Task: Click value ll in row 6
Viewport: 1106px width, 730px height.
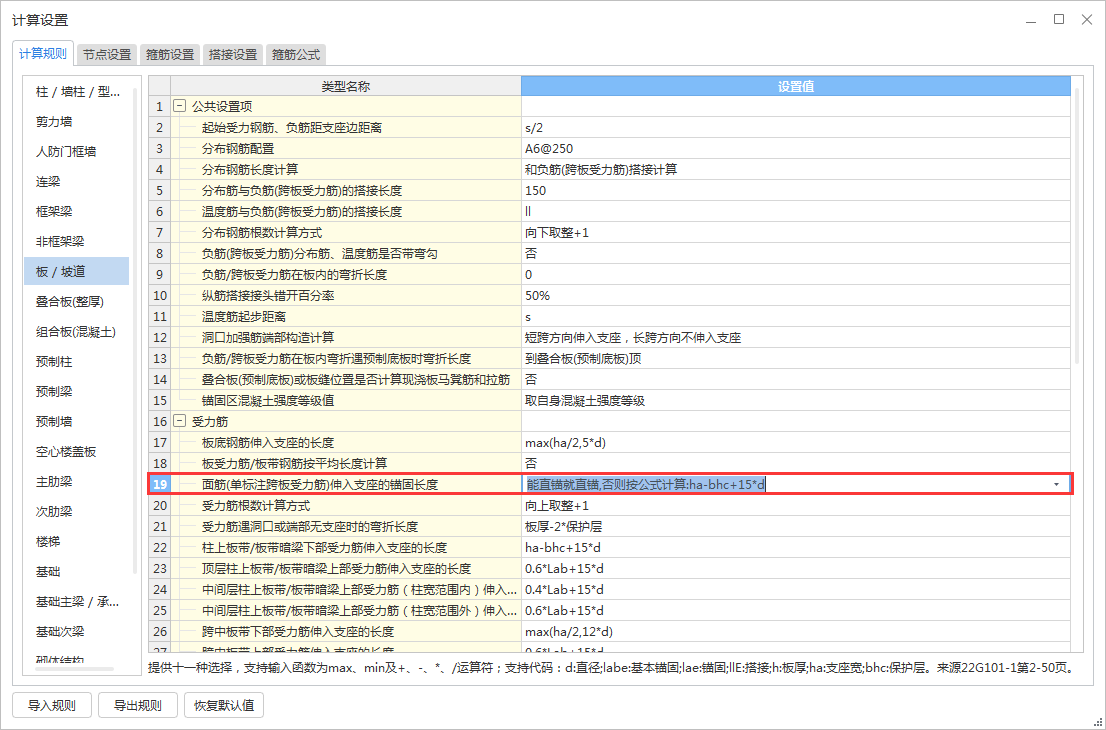Action: pos(796,212)
